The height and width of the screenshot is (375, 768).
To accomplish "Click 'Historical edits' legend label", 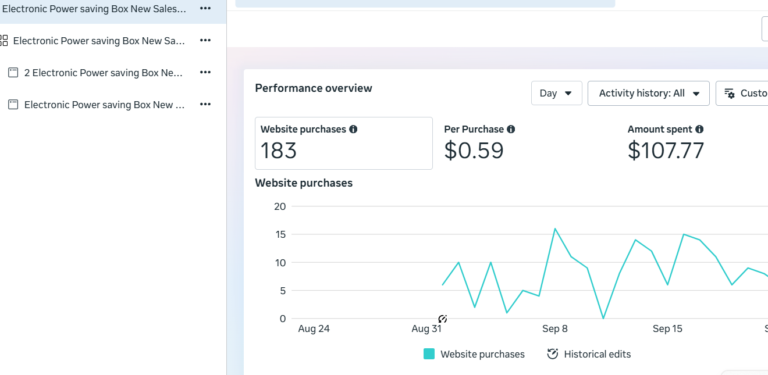I will pos(598,354).
